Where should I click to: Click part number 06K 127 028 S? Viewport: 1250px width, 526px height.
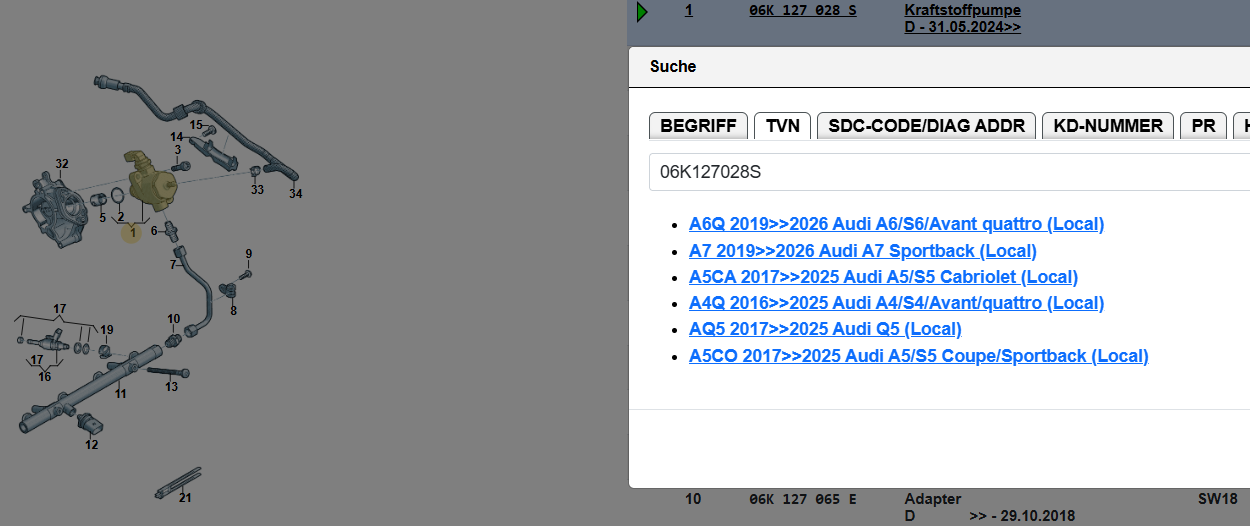[x=802, y=11]
